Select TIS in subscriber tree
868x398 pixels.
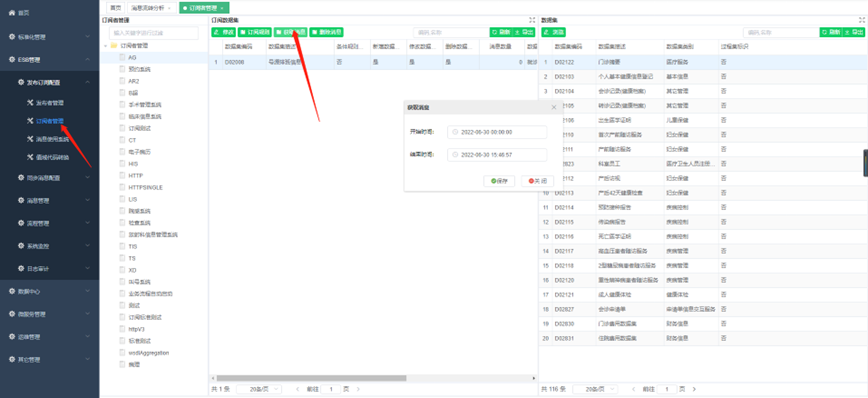(x=133, y=246)
